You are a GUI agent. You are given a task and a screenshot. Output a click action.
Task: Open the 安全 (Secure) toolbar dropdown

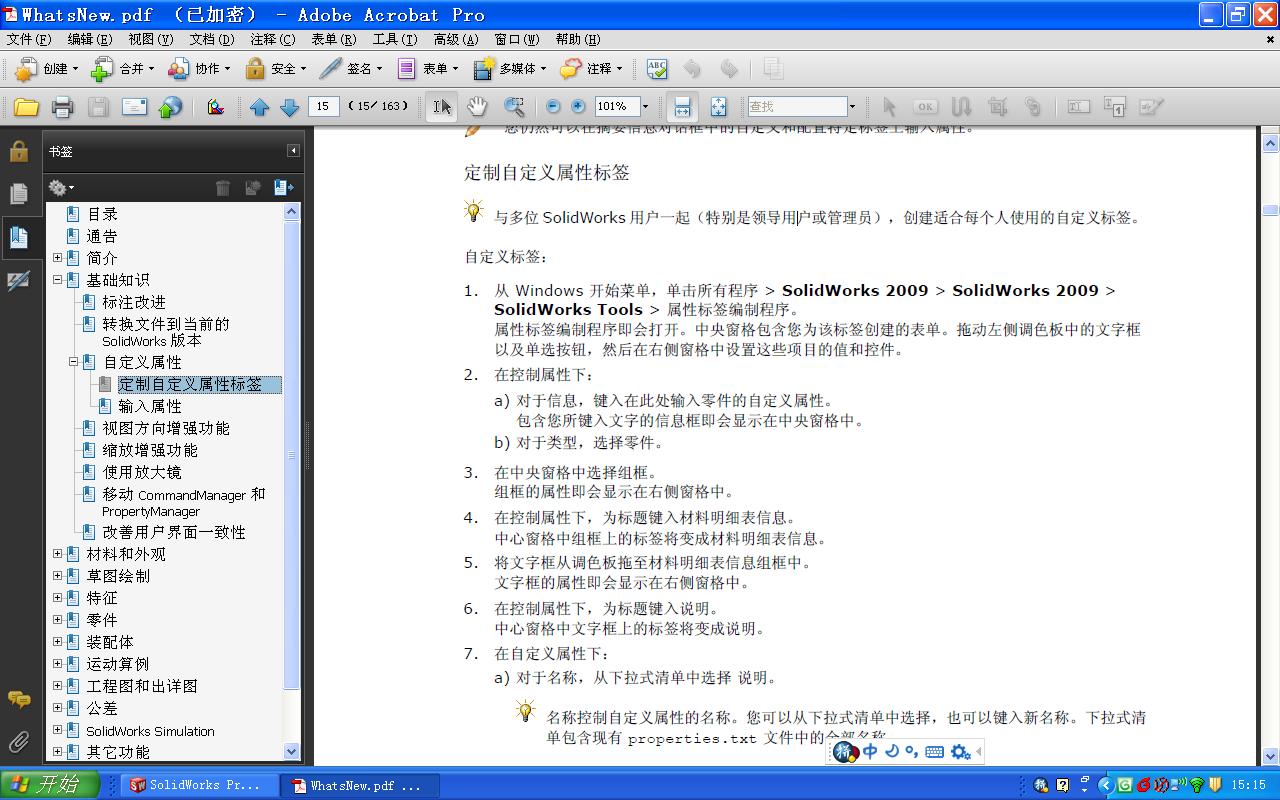click(x=275, y=69)
